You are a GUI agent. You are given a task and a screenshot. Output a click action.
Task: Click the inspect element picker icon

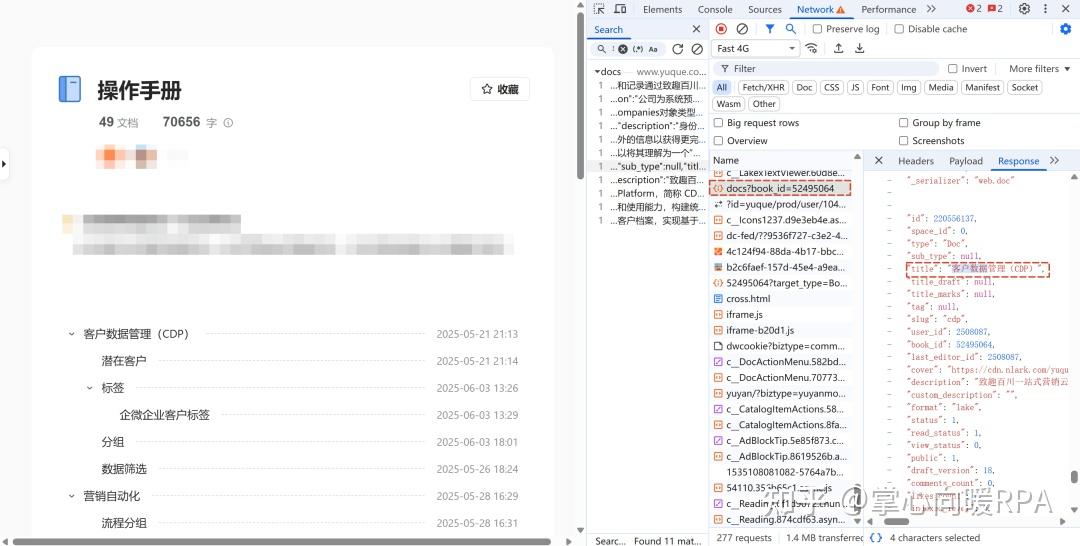[x=599, y=9]
